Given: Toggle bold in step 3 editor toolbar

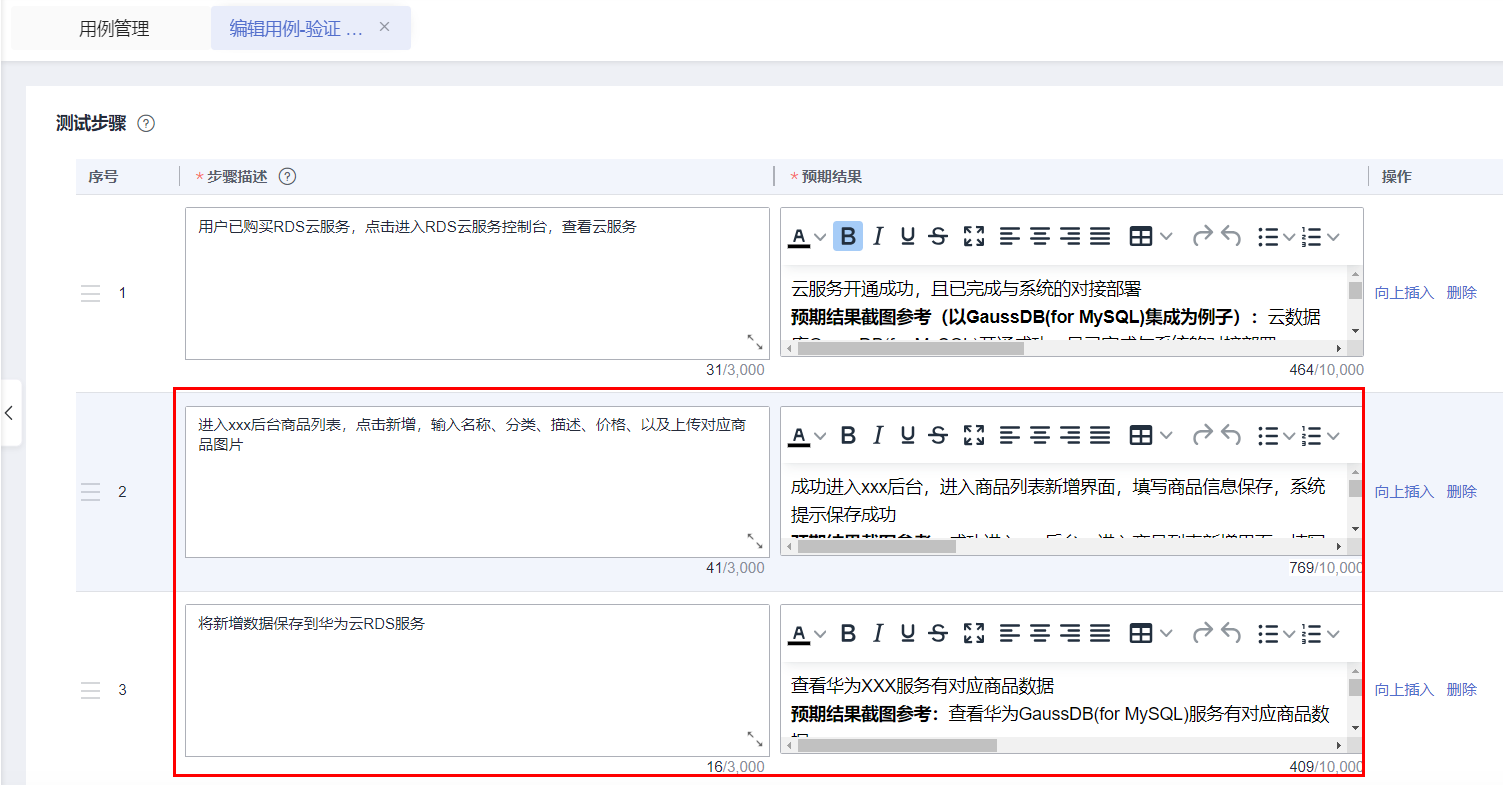Looking at the screenshot, I should pyautogui.click(x=848, y=633).
